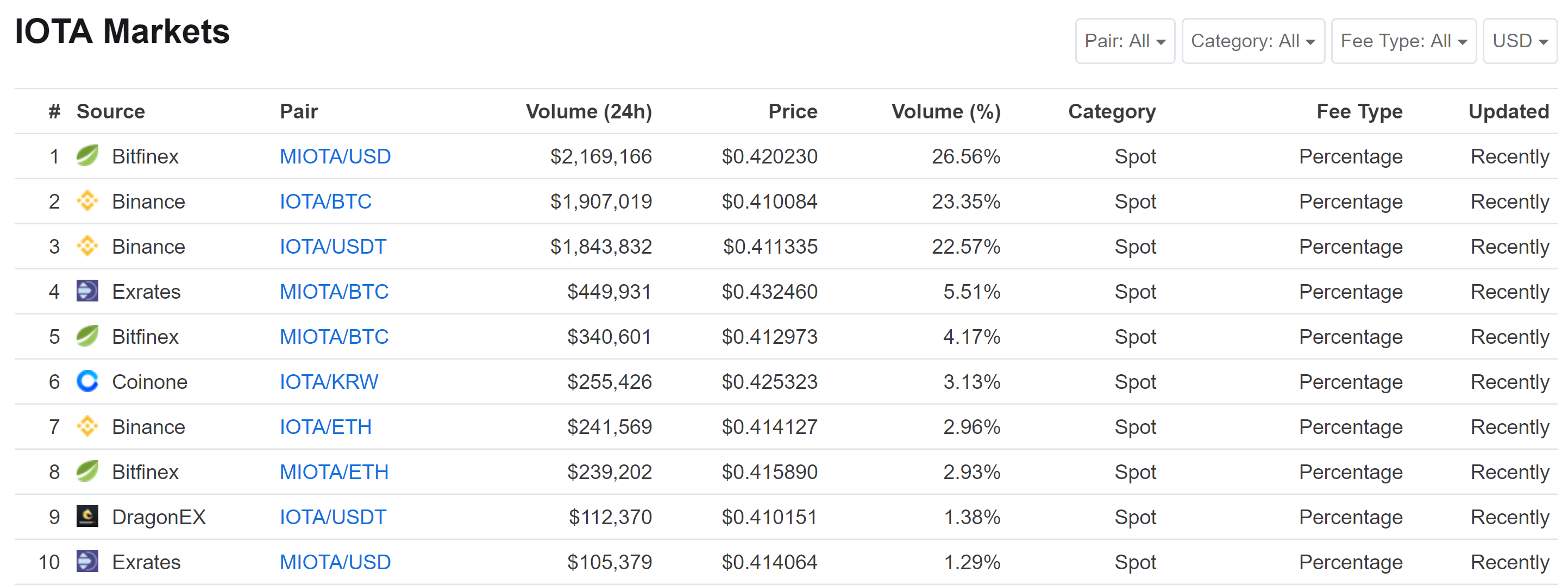Expand the Category: All dropdown
This screenshot has width=1568, height=585.
point(1253,41)
